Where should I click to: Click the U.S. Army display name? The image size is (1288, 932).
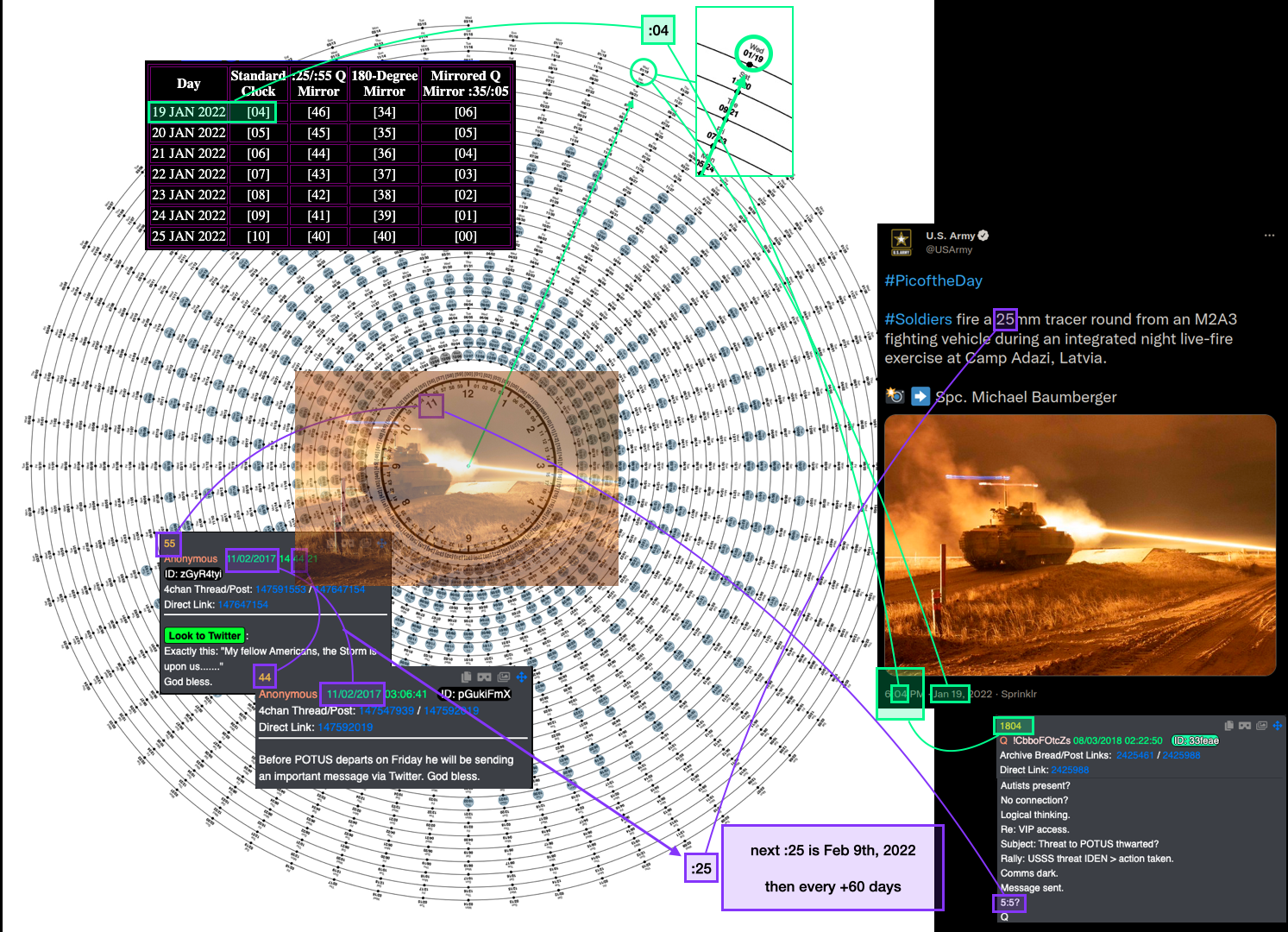point(951,236)
